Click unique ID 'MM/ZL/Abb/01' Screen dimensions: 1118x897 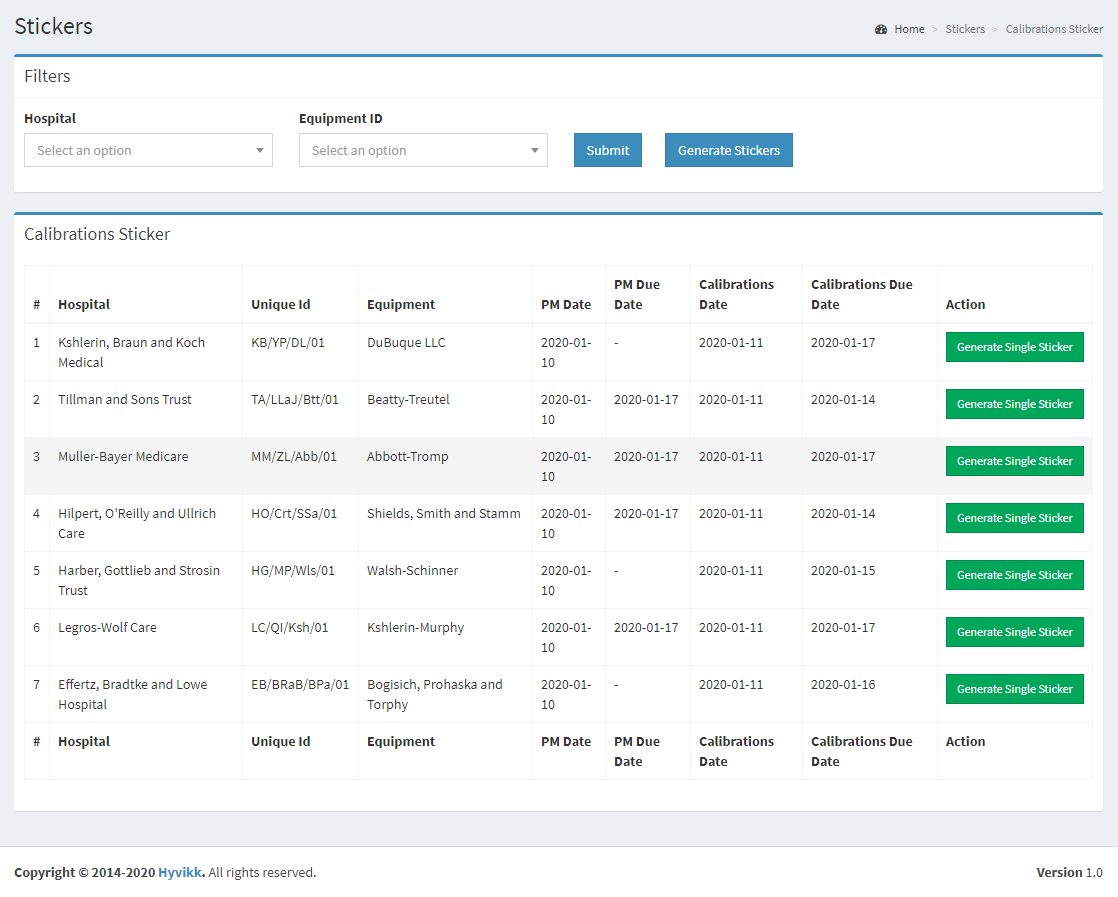click(x=294, y=456)
